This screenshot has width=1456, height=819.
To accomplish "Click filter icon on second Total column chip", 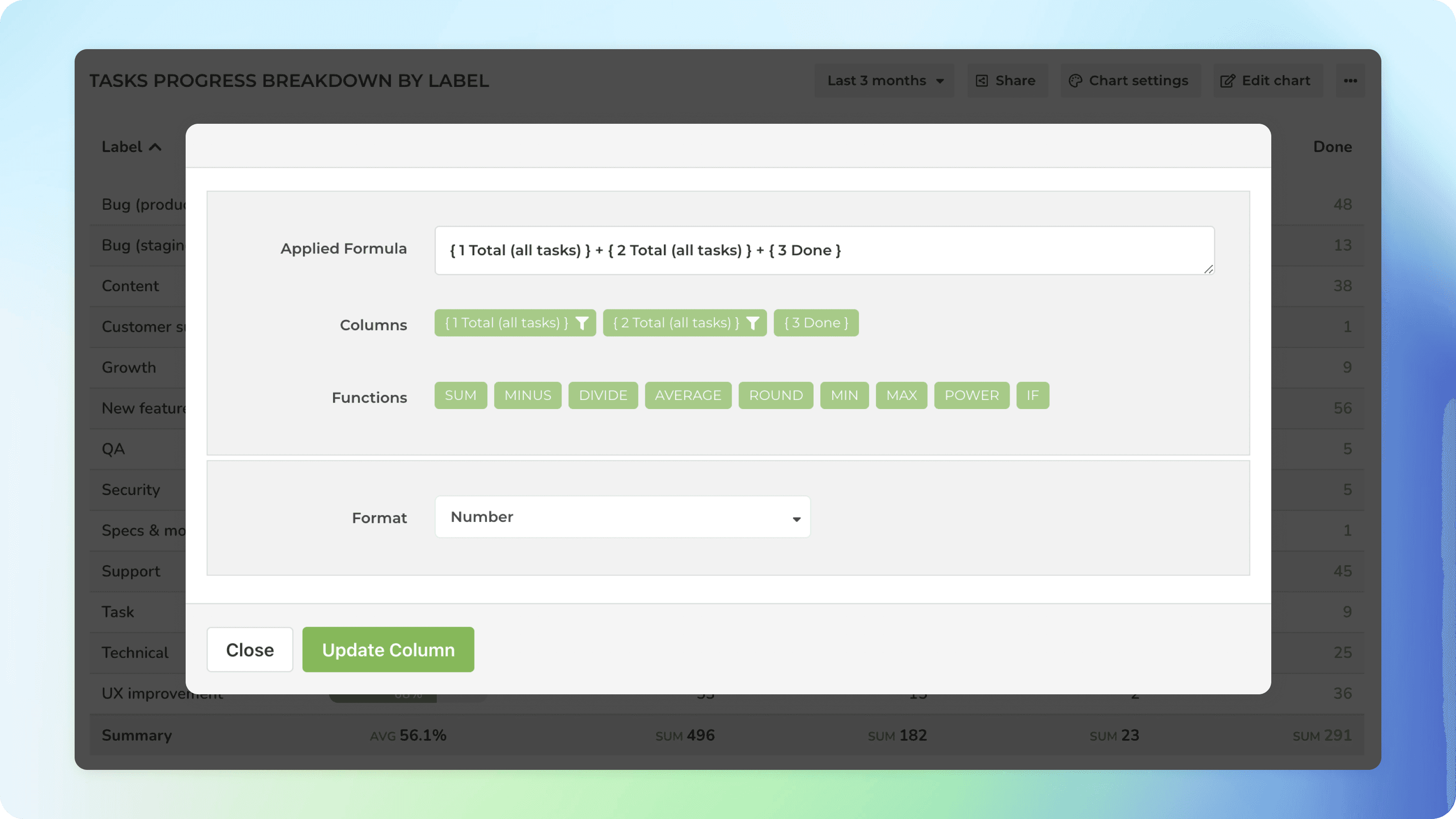I will tap(752, 323).
